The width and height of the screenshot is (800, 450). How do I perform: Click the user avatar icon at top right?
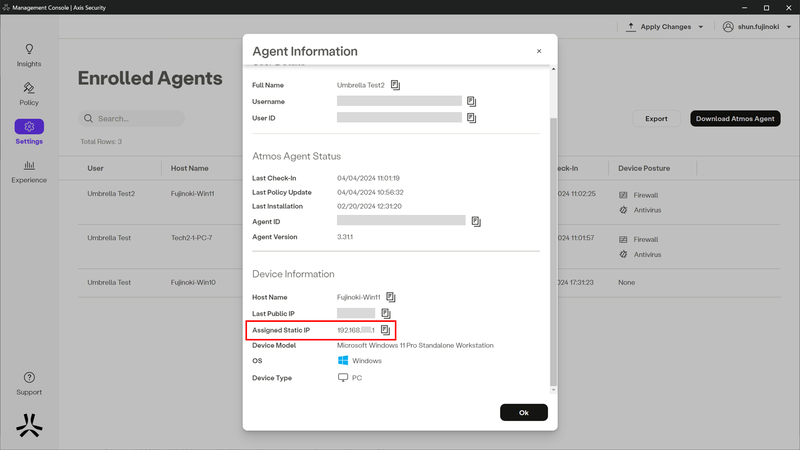tap(728, 27)
